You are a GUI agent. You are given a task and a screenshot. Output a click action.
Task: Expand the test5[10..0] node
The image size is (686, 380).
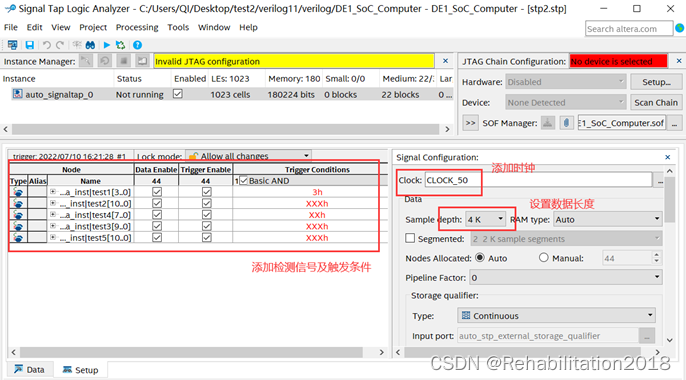tap(52, 237)
